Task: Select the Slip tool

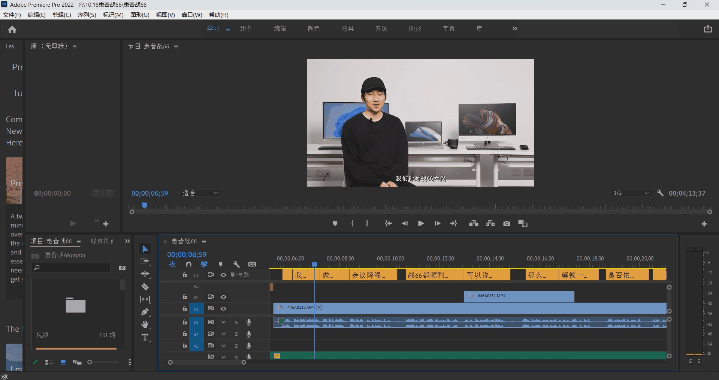Action: pos(145,299)
